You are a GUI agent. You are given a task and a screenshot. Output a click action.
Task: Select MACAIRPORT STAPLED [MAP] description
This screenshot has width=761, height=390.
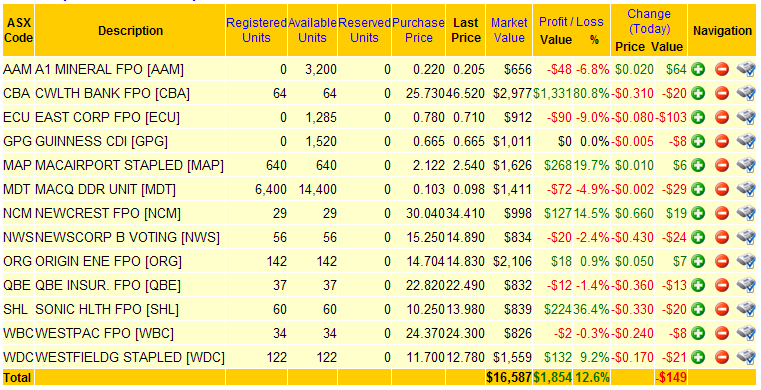[x=129, y=165]
